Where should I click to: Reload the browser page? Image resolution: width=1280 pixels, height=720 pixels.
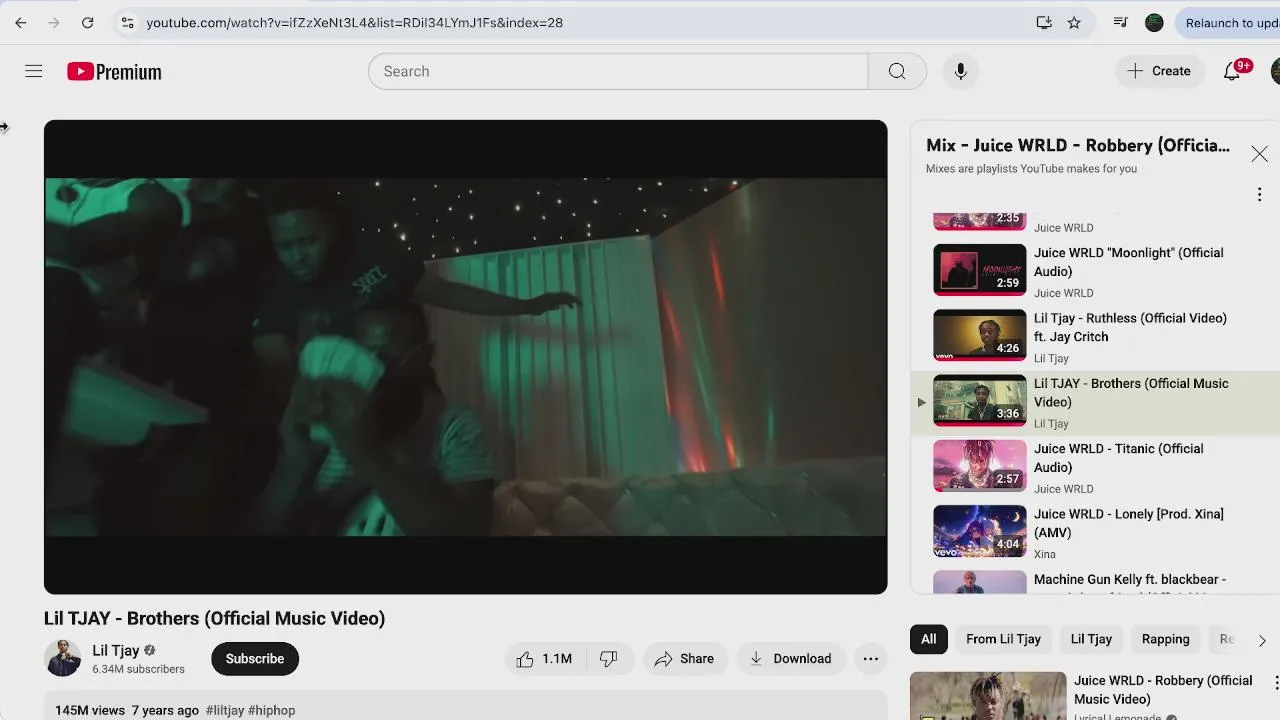(87, 22)
